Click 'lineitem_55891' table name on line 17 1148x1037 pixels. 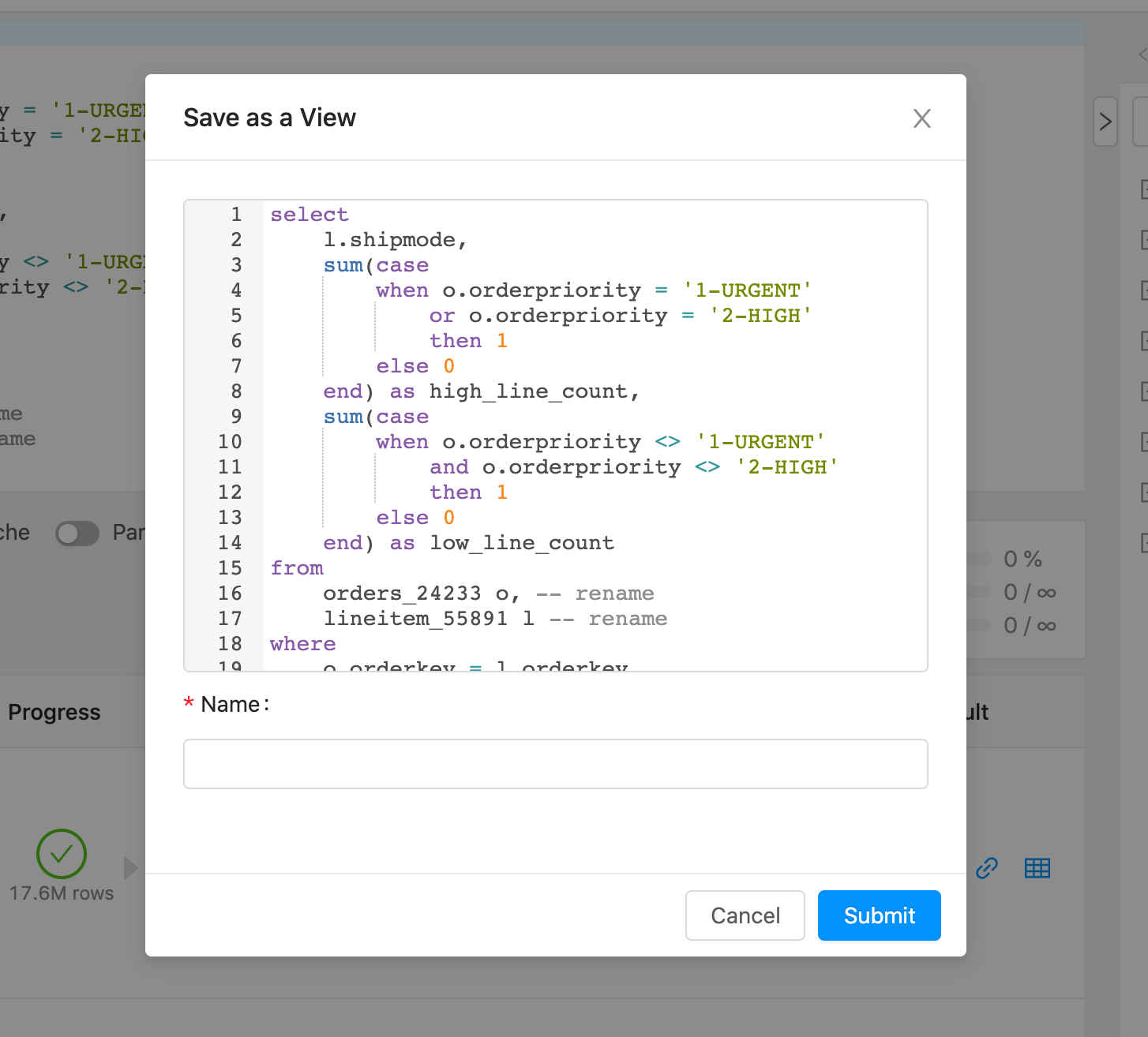415,619
